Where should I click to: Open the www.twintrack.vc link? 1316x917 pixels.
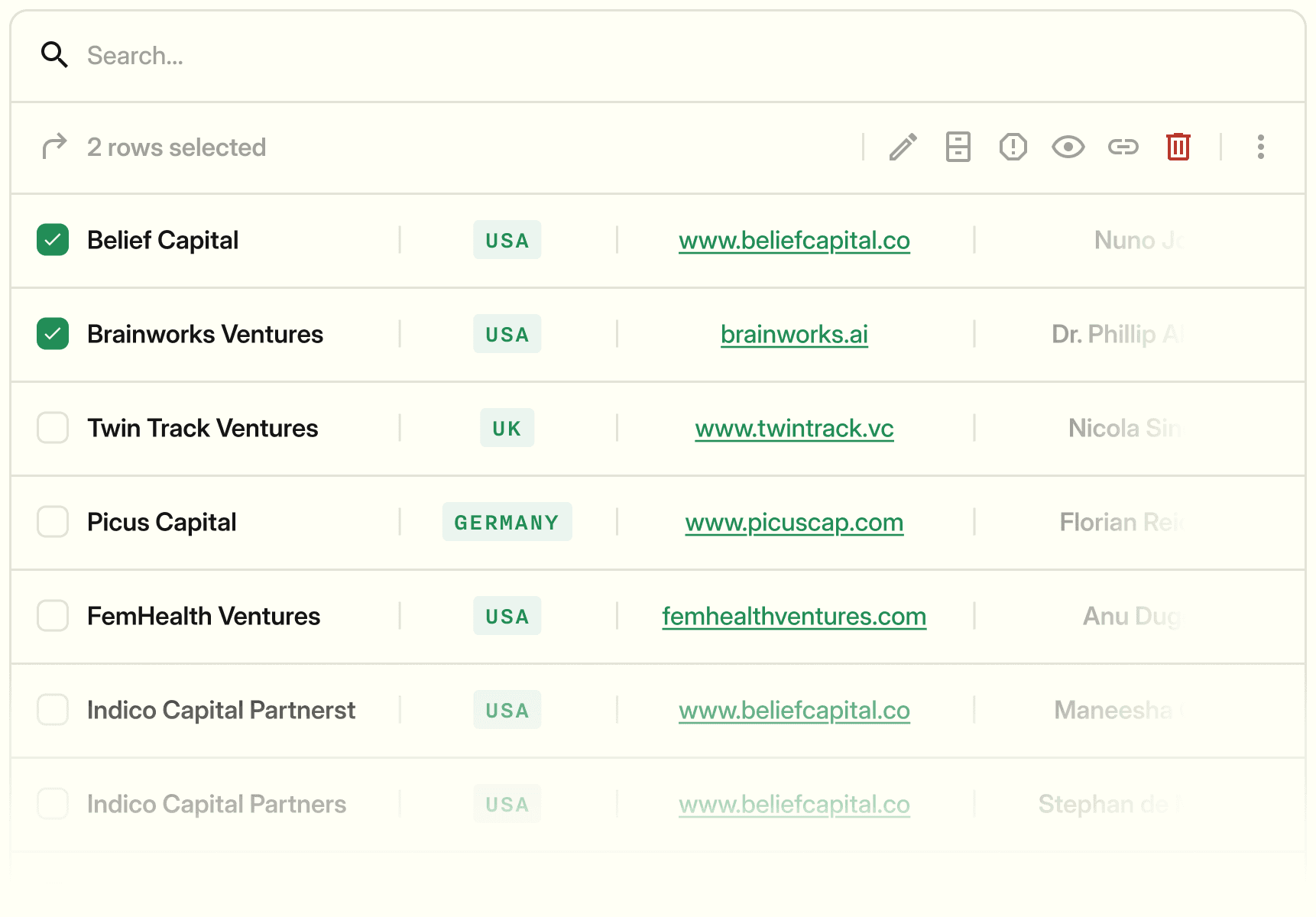(x=794, y=428)
